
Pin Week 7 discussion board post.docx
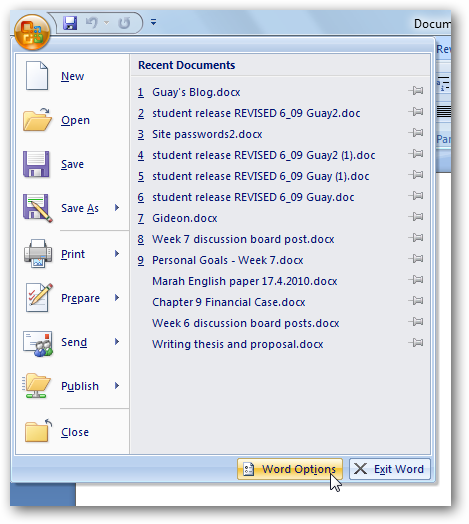416,238
